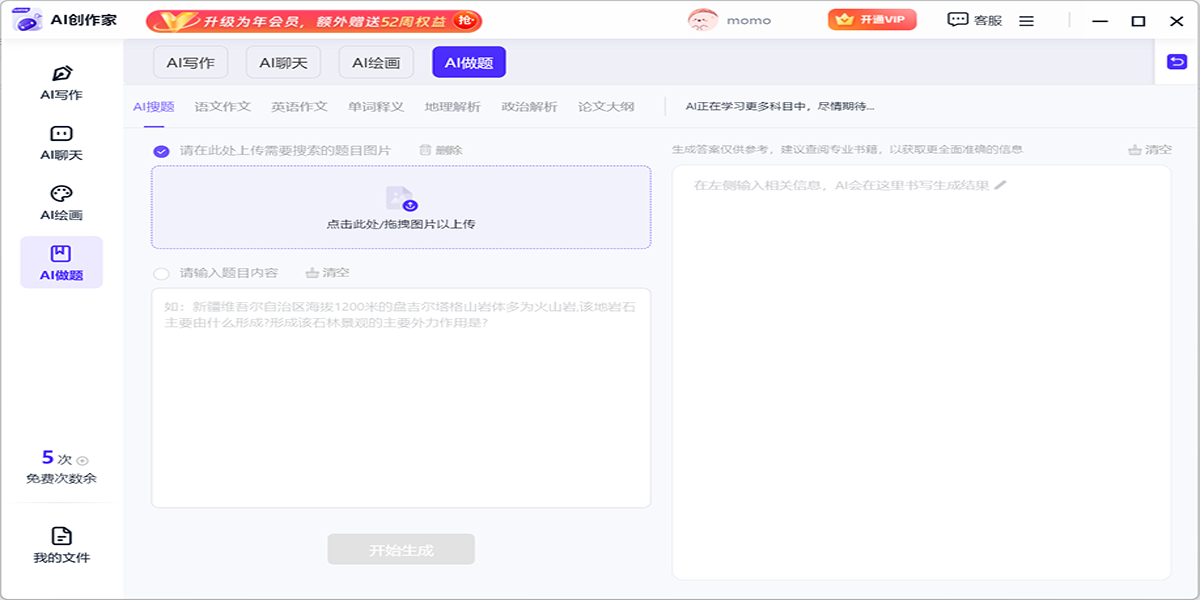Click the pencil edit icon in the result panel
Screen dimensions: 1200x600
tap(1000, 185)
